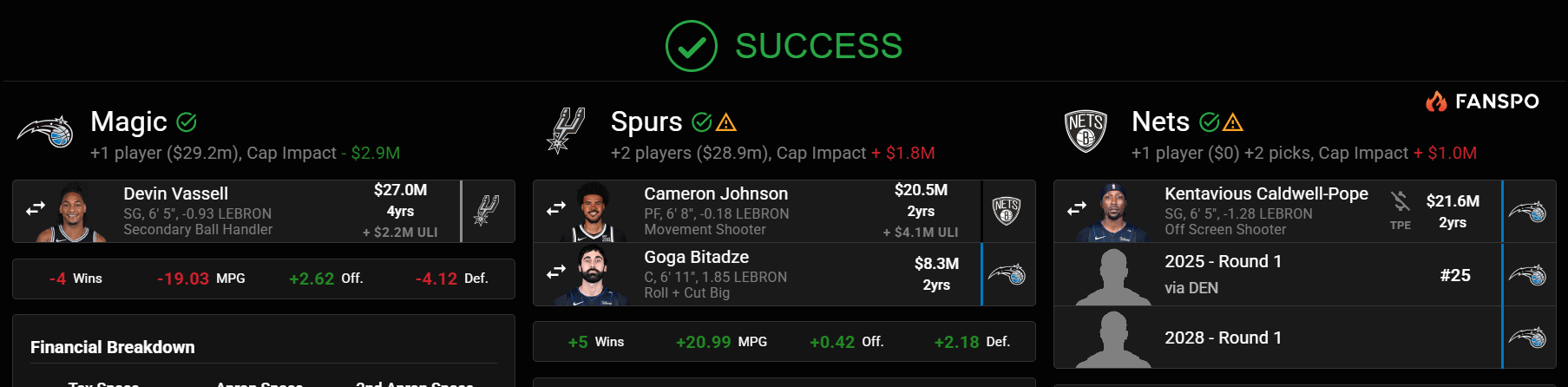1568x387 pixels.
Task: Click the swap arrows beside Cameron Johnson
Action: (x=556, y=209)
